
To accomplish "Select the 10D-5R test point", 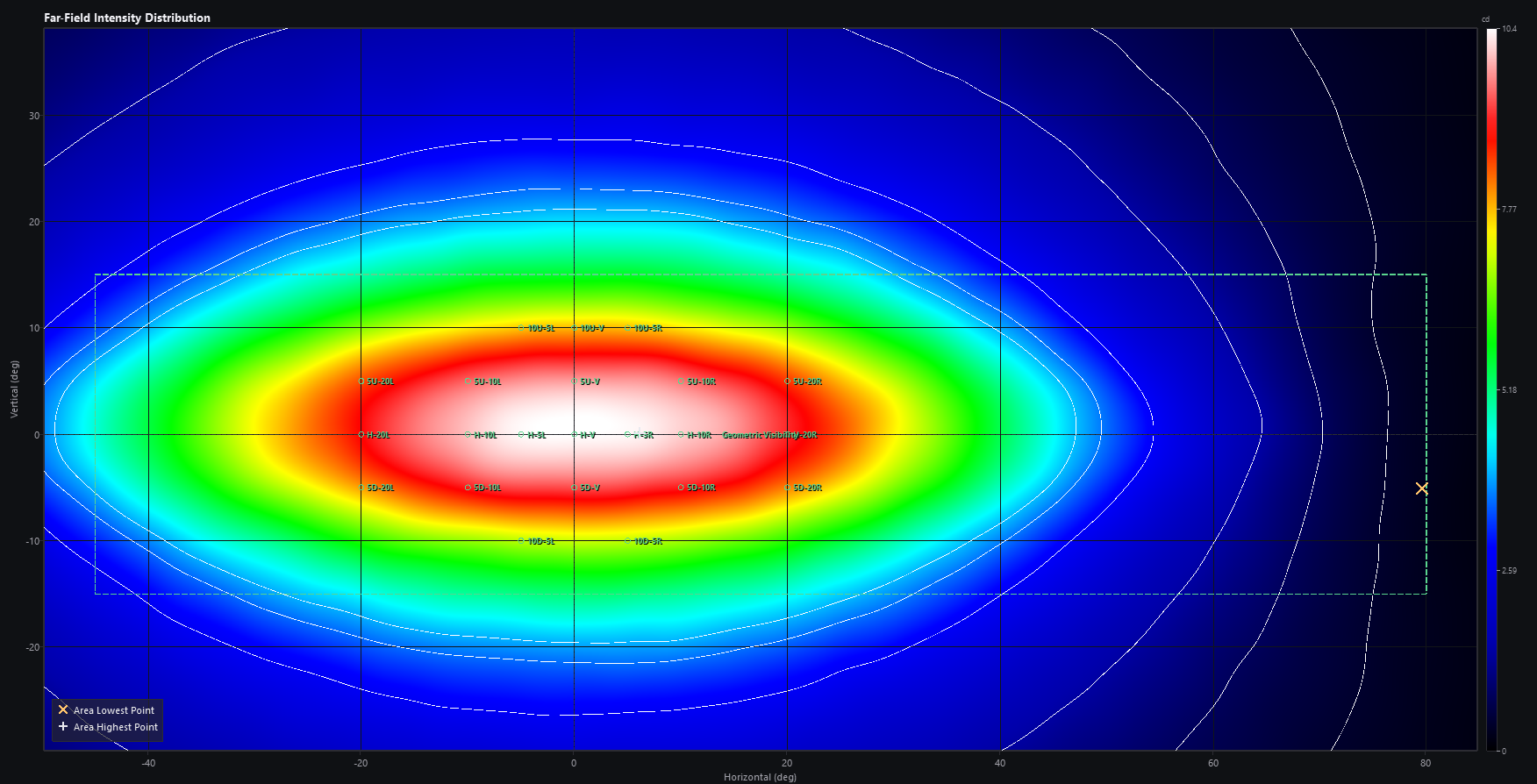I will [627, 541].
